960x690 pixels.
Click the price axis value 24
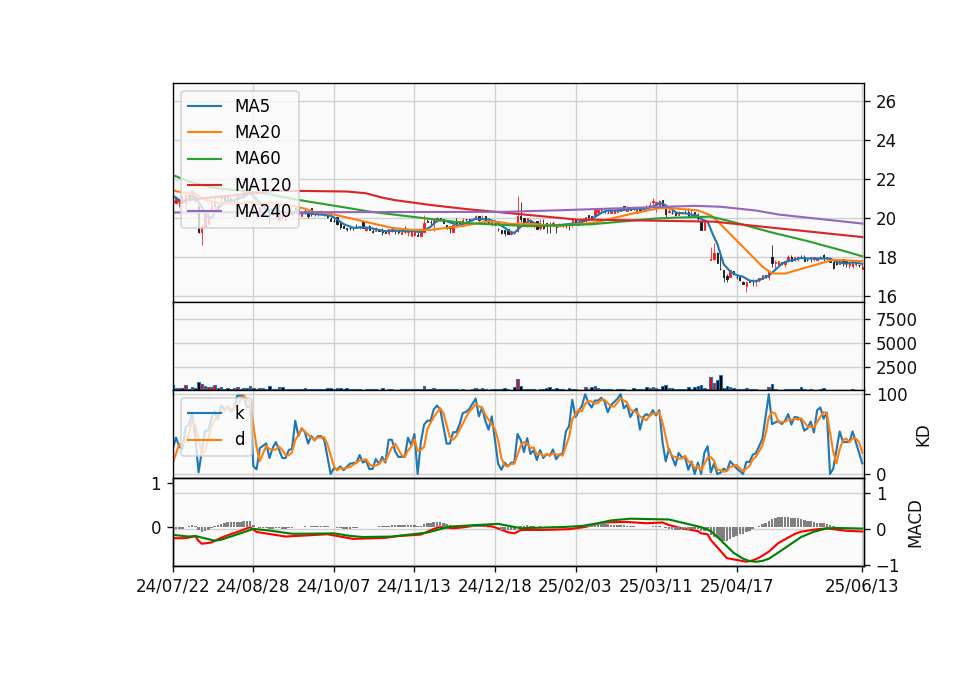click(x=885, y=141)
